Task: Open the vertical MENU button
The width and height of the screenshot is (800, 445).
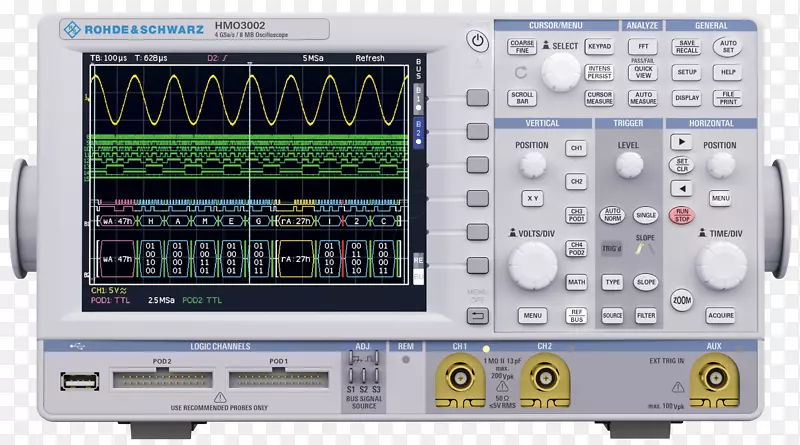Action: 532,316
